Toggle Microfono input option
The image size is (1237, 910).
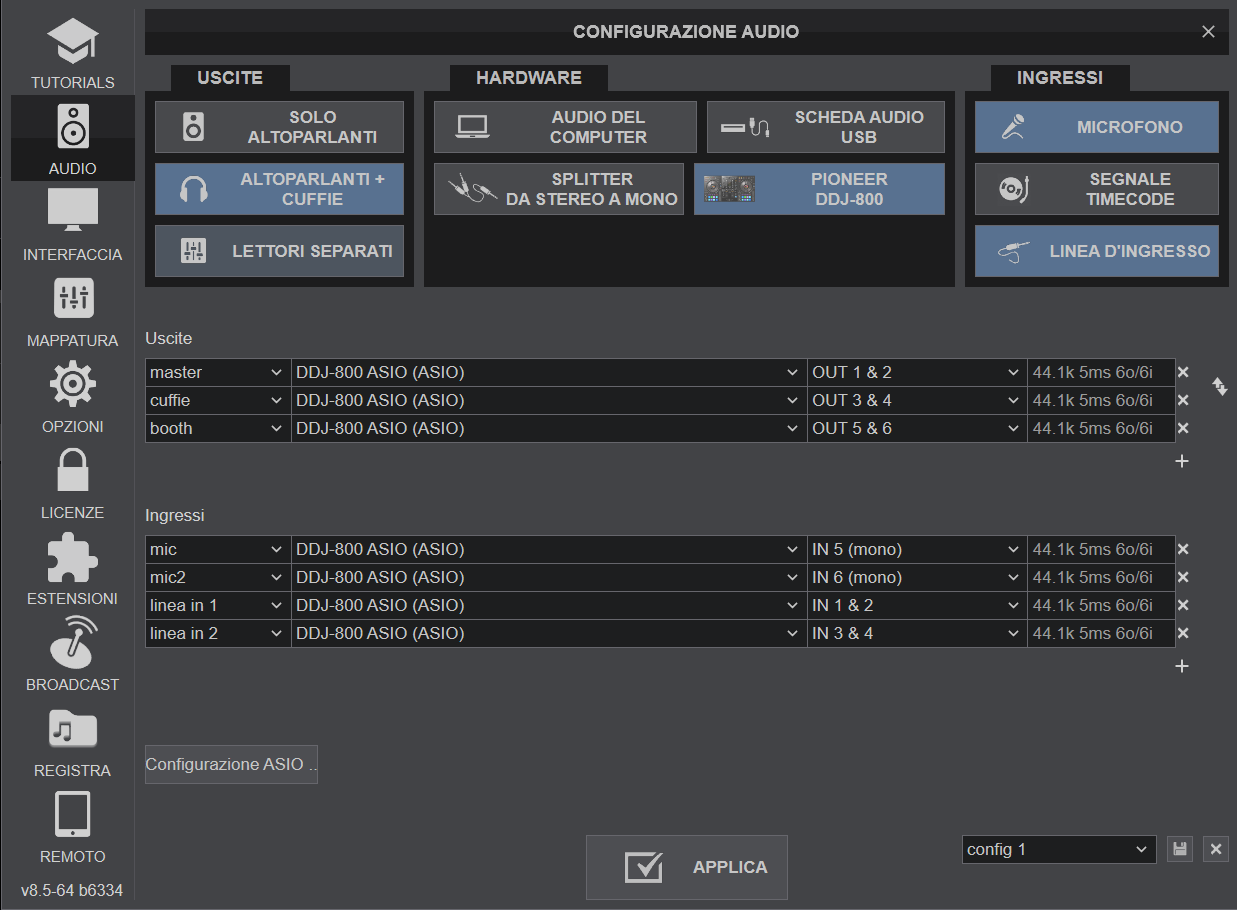(1097, 127)
